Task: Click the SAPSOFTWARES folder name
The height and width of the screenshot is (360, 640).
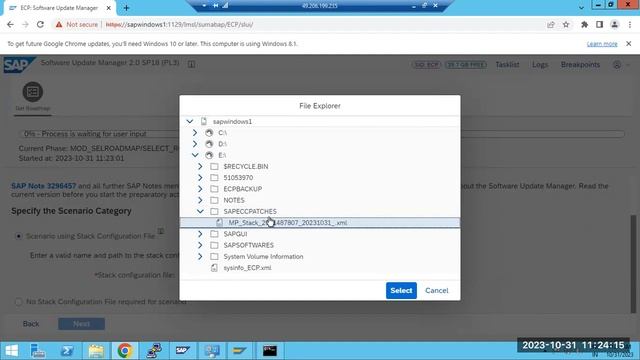Action: tap(248, 245)
